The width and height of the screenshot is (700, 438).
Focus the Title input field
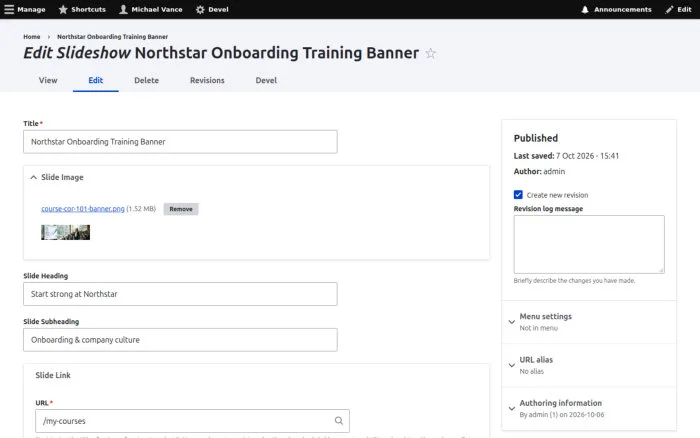pos(180,142)
